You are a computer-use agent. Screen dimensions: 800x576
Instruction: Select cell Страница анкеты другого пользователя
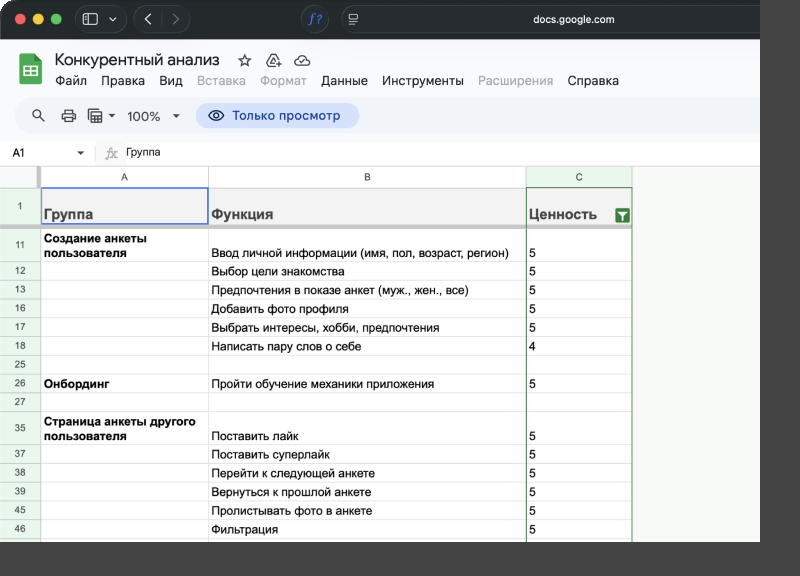[124, 429]
